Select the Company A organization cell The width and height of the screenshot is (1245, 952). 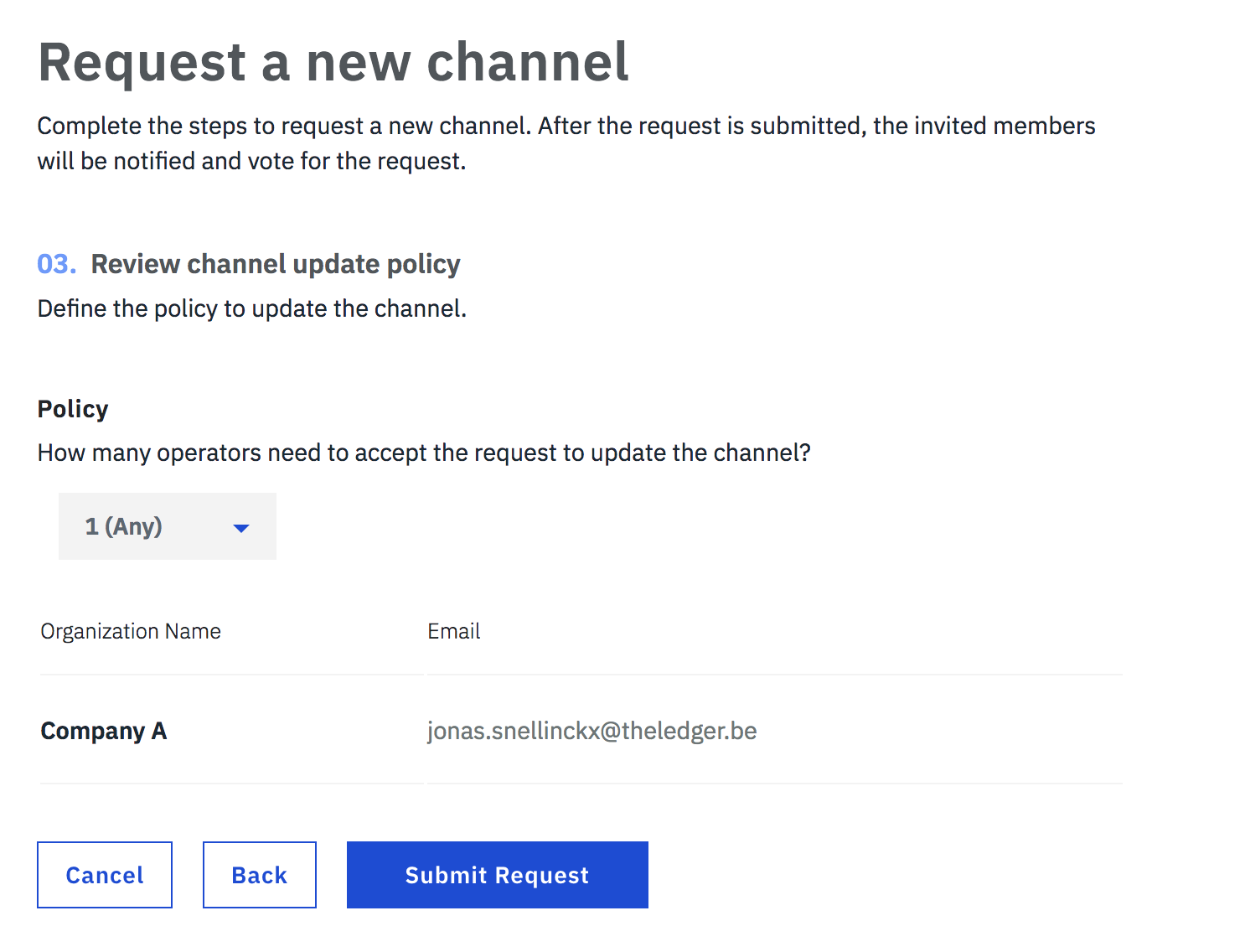(104, 731)
